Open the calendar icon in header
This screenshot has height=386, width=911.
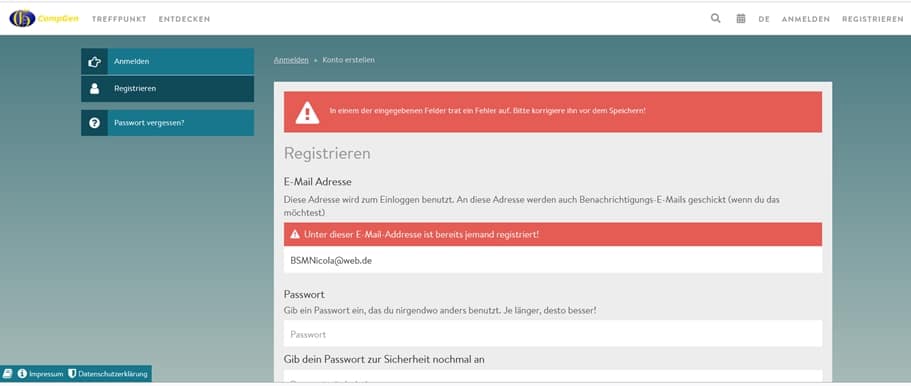(741, 19)
